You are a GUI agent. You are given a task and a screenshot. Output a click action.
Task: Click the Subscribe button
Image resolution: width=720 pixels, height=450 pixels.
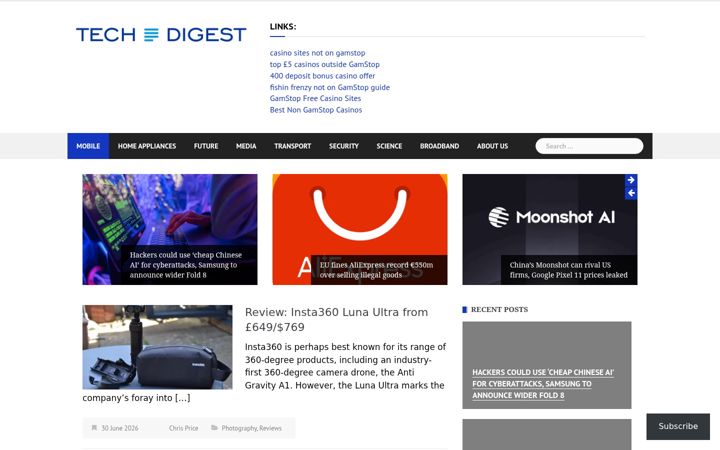(678, 426)
